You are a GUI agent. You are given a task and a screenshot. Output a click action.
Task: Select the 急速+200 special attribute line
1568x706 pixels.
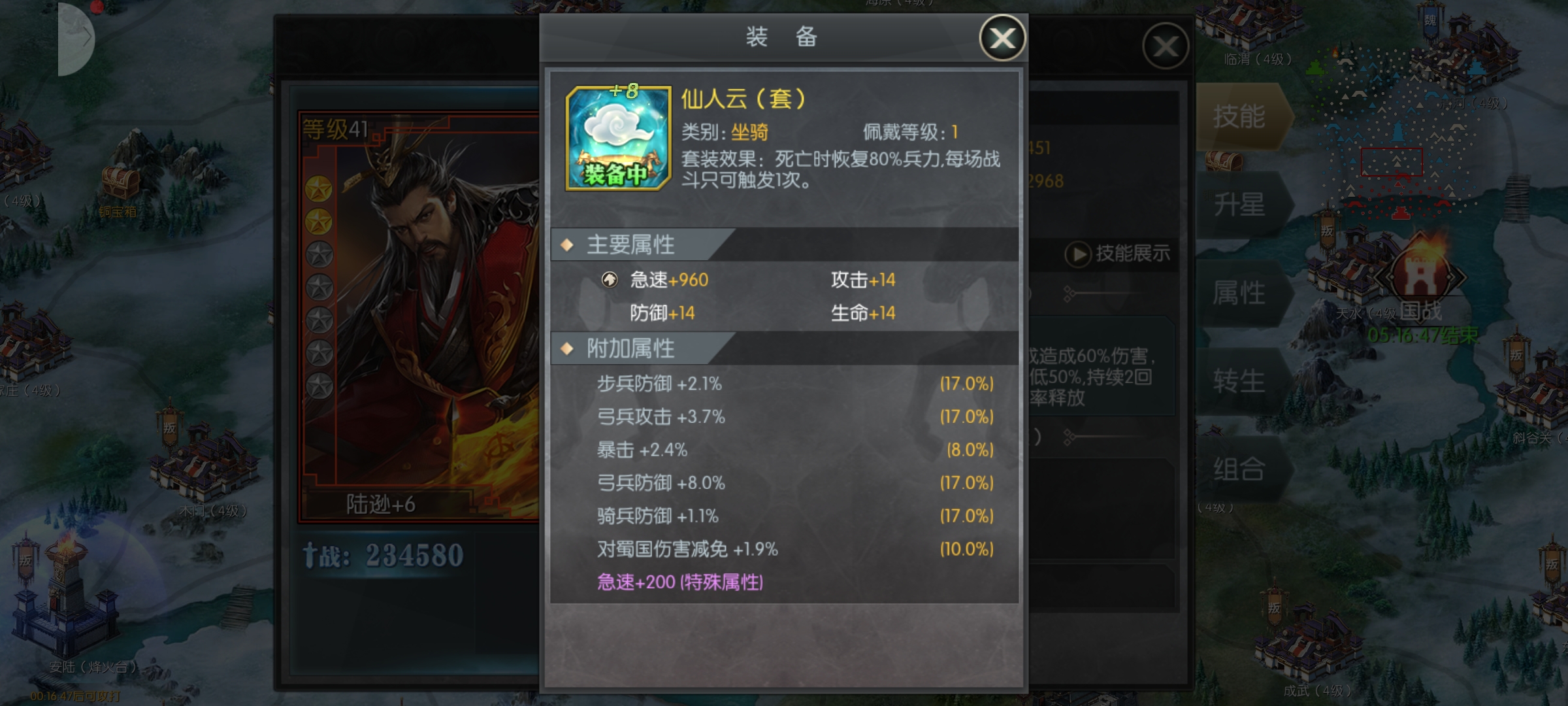pyautogui.click(x=680, y=582)
